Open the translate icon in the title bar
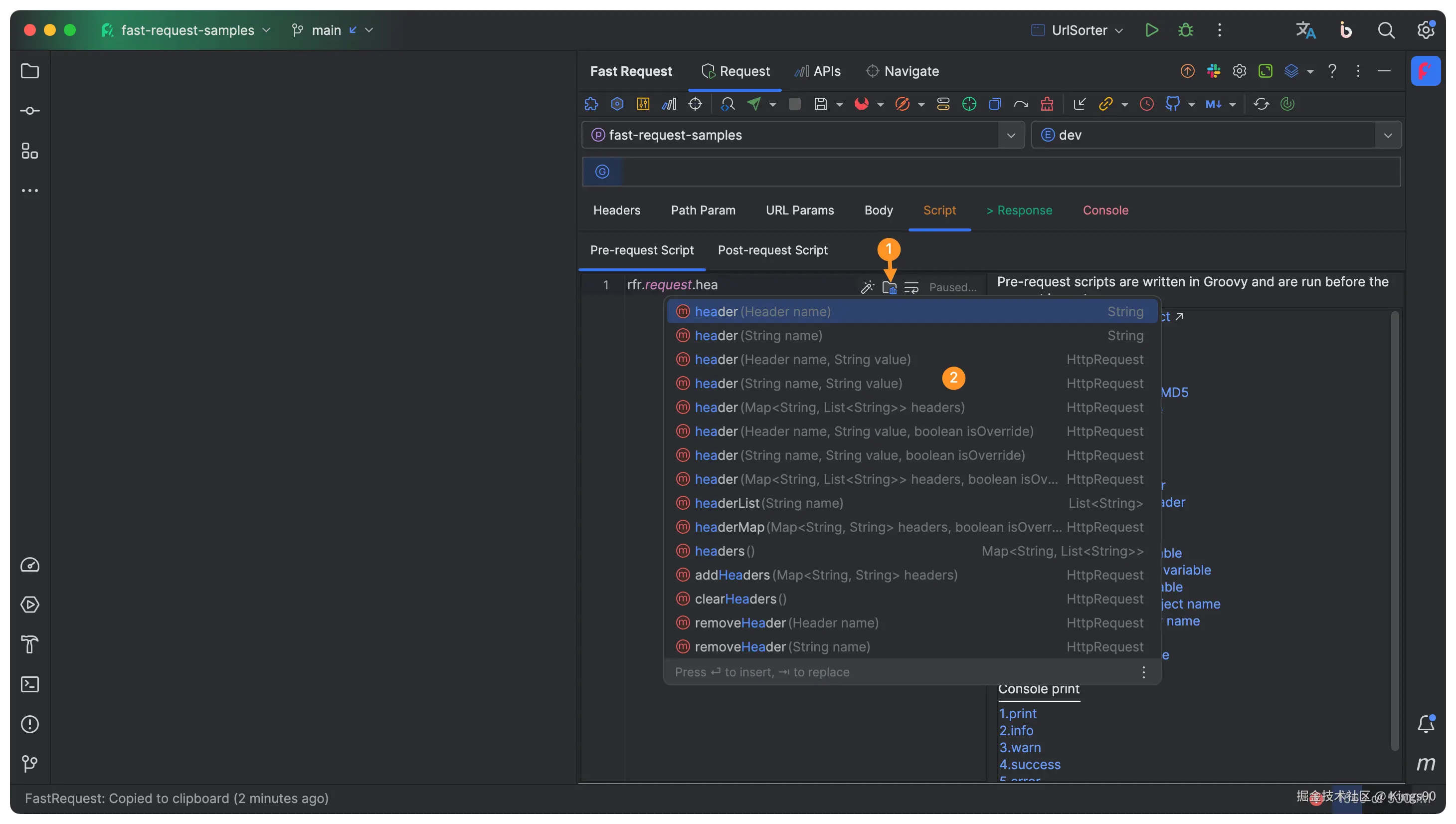Viewport: 1456px width, 824px height. (x=1305, y=30)
